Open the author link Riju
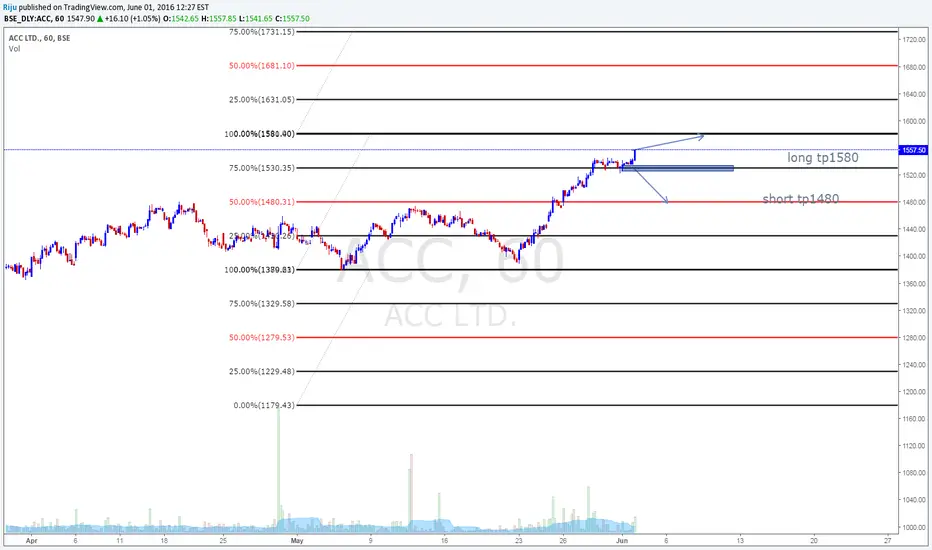Image resolution: width=932 pixels, height=550 pixels. tap(10, 7)
